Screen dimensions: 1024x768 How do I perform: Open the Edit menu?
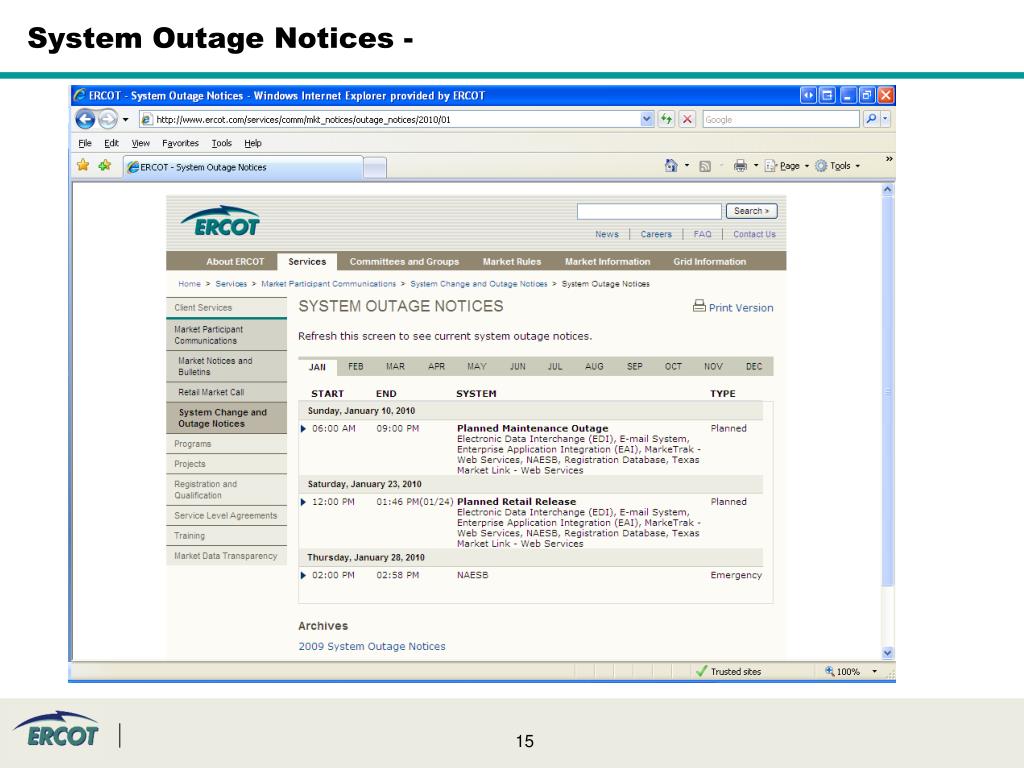pos(112,143)
